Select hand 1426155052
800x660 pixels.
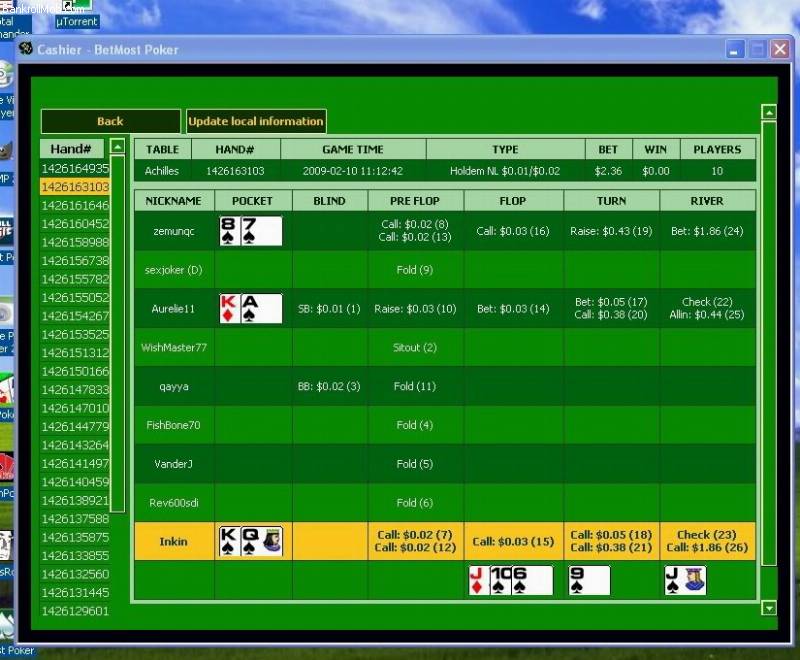click(x=75, y=297)
